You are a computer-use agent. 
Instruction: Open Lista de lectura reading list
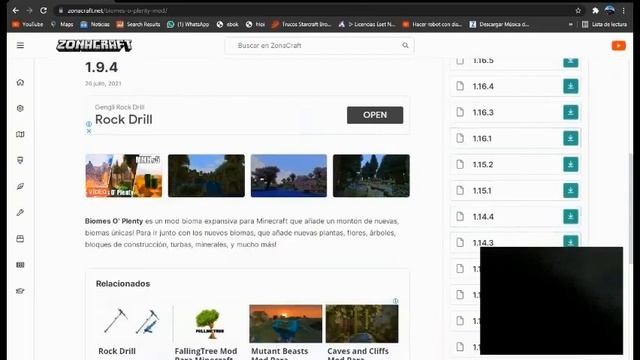tap(604, 24)
